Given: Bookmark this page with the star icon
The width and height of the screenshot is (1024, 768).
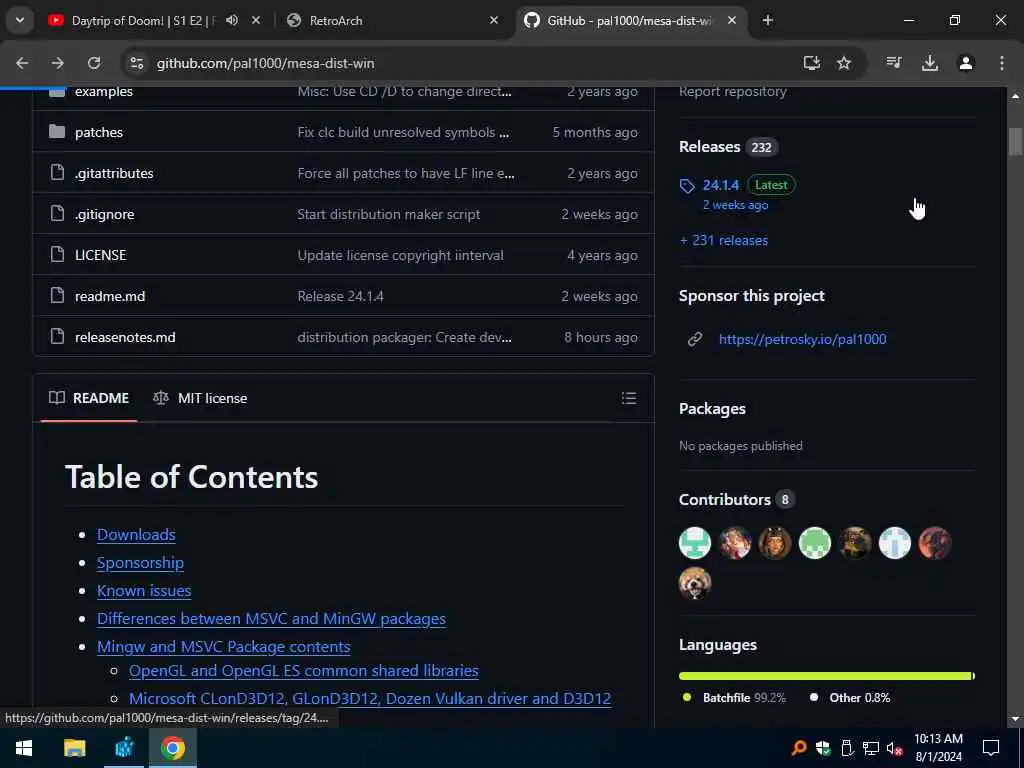Looking at the screenshot, I should (x=844, y=63).
